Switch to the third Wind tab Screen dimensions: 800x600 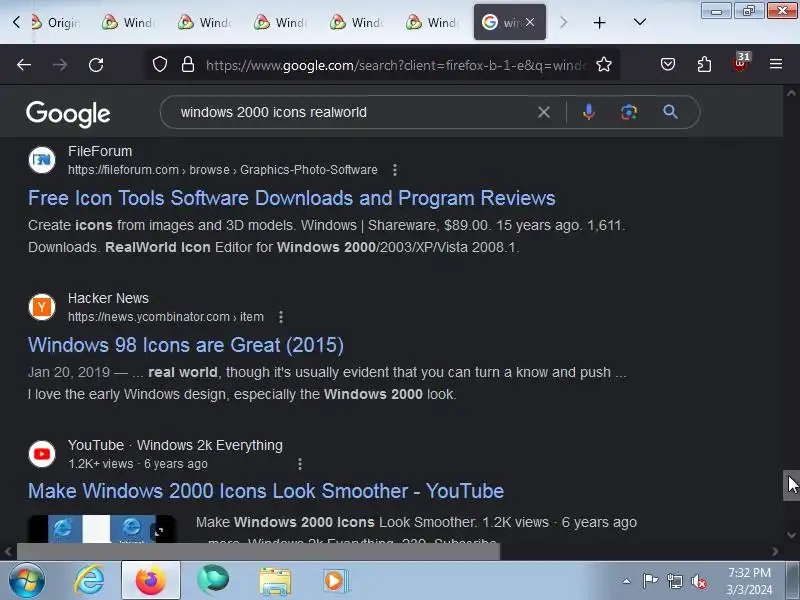pyautogui.click(x=281, y=22)
